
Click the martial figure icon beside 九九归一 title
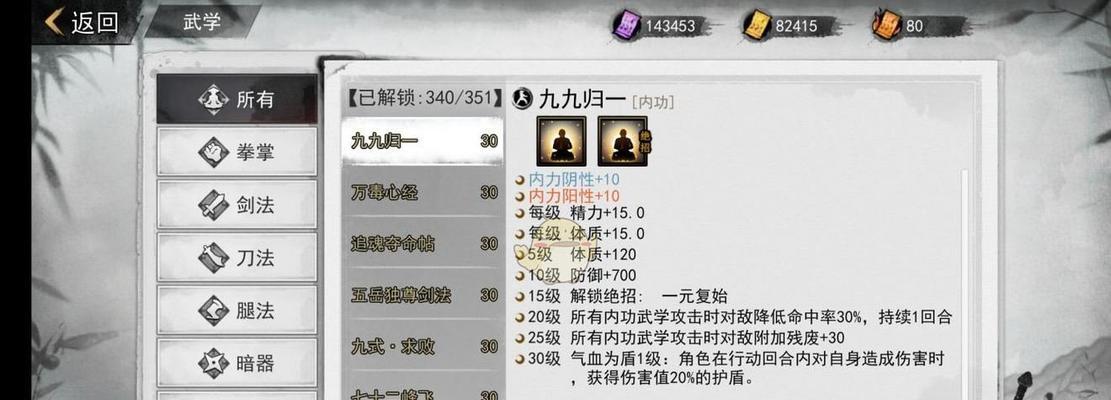pyautogui.click(x=522, y=98)
